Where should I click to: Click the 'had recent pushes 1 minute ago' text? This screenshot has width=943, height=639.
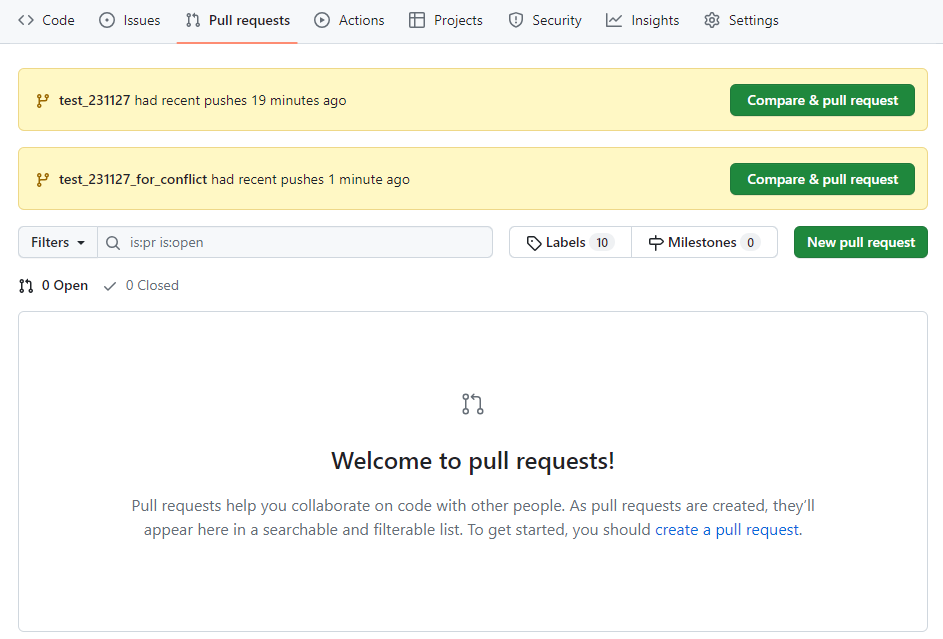310,179
